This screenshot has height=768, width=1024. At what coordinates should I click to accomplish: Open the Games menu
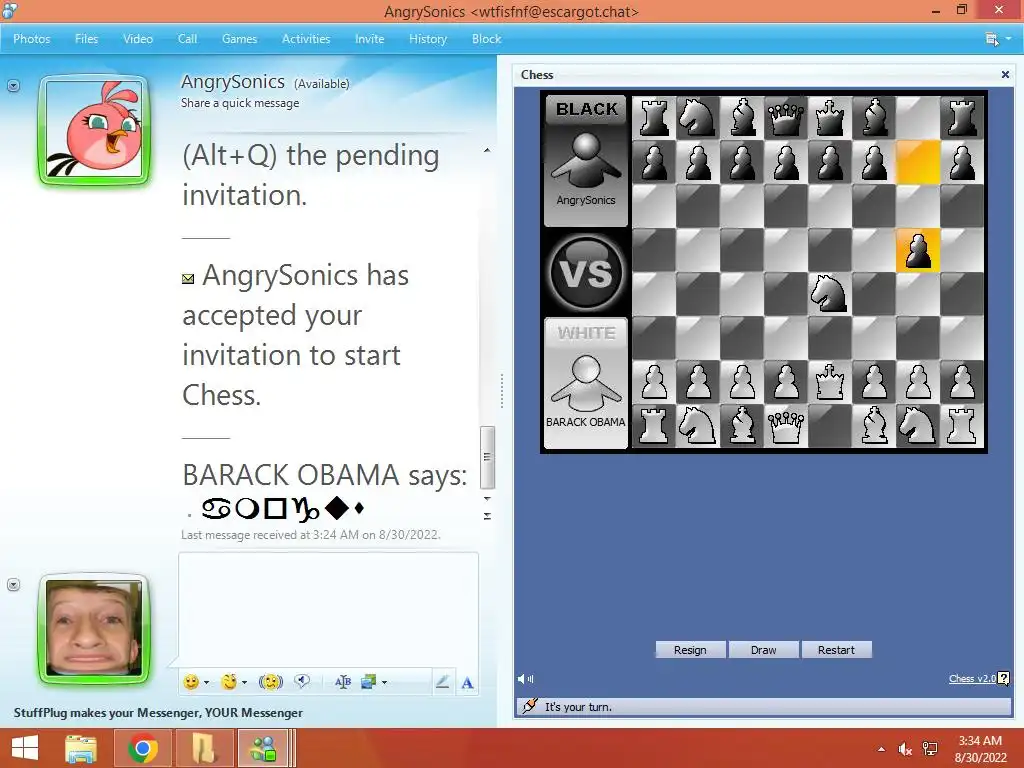(239, 39)
